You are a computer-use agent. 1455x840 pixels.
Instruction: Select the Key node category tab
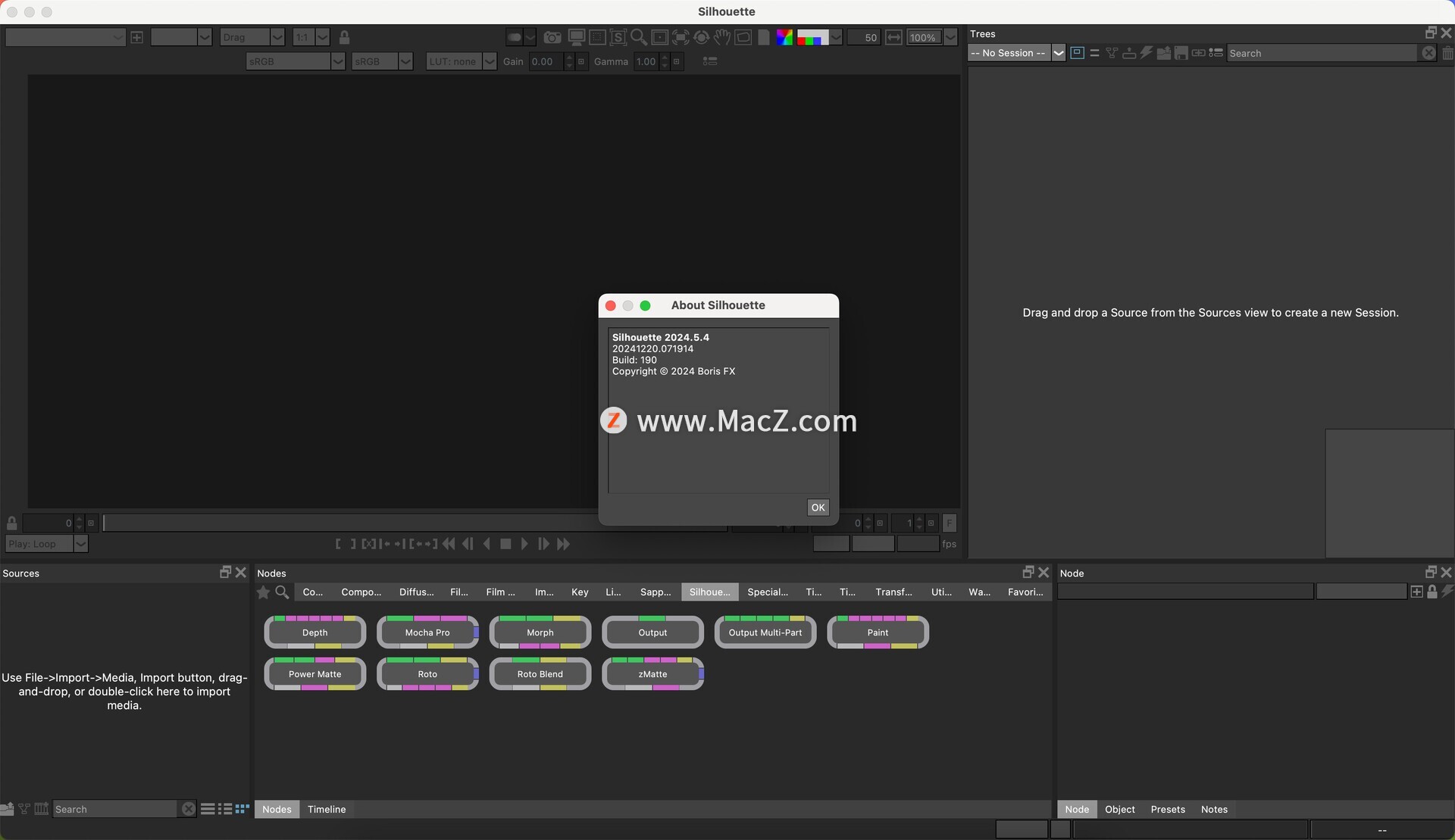click(x=580, y=592)
